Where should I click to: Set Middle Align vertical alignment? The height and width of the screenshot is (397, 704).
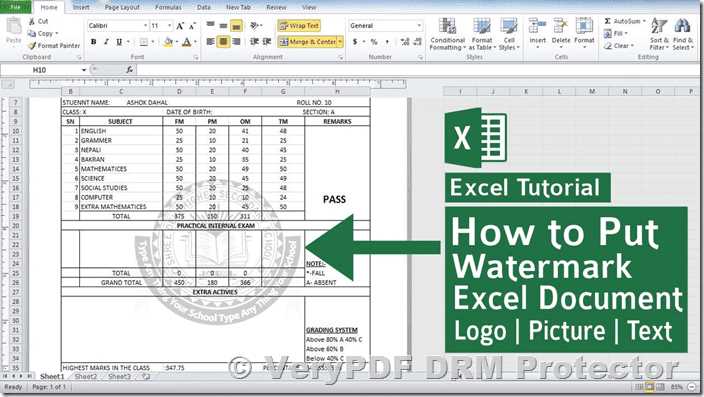[x=223, y=26]
